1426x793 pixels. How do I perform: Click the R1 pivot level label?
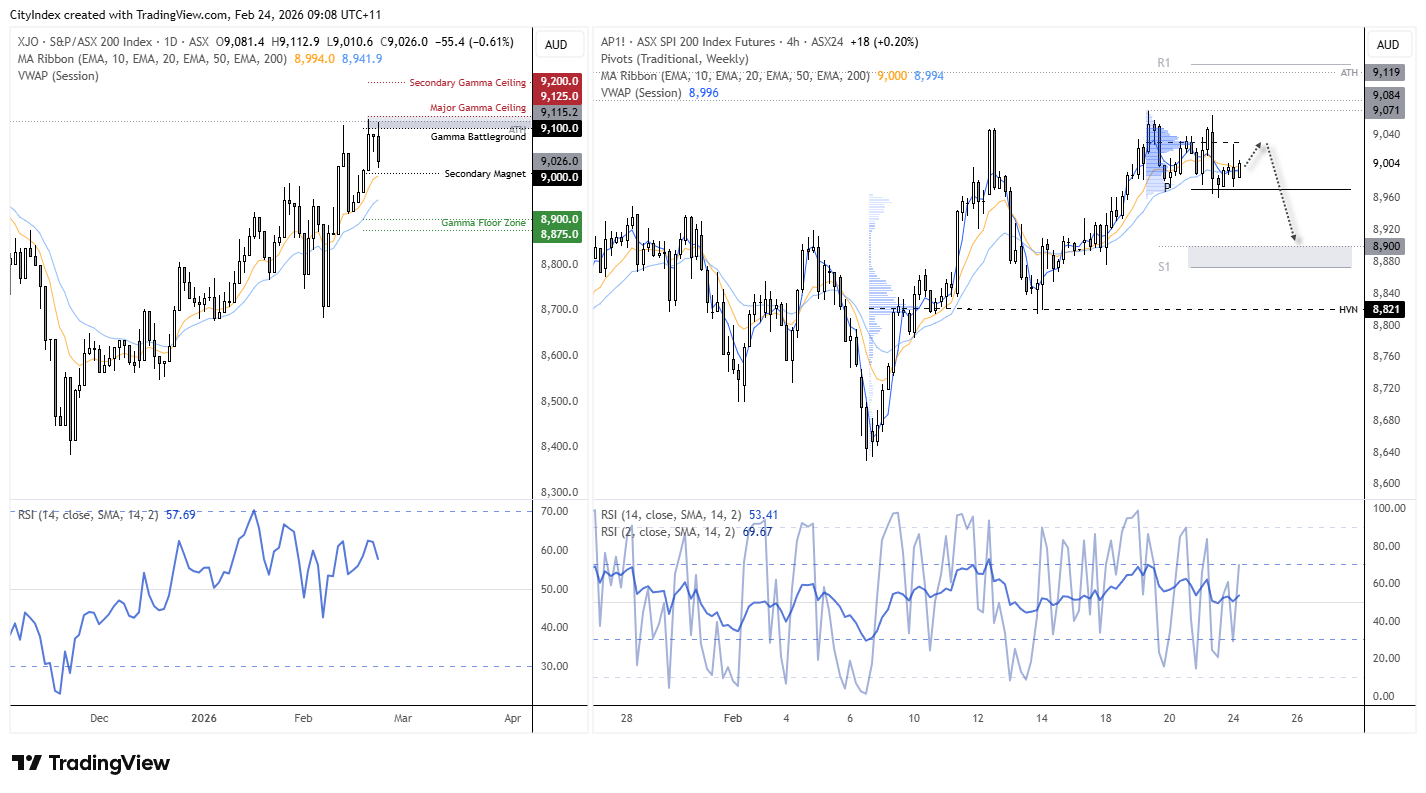click(x=1163, y=63)
